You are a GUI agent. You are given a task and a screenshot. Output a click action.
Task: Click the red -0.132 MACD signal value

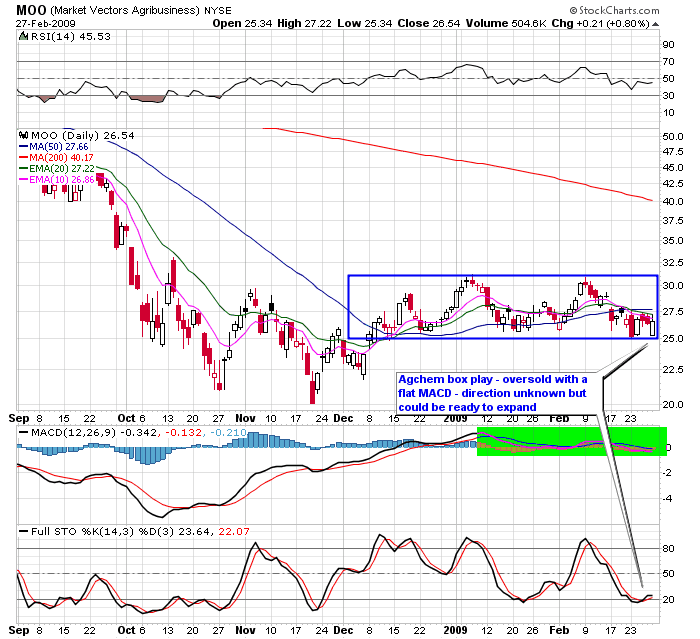tap(183, 432)
